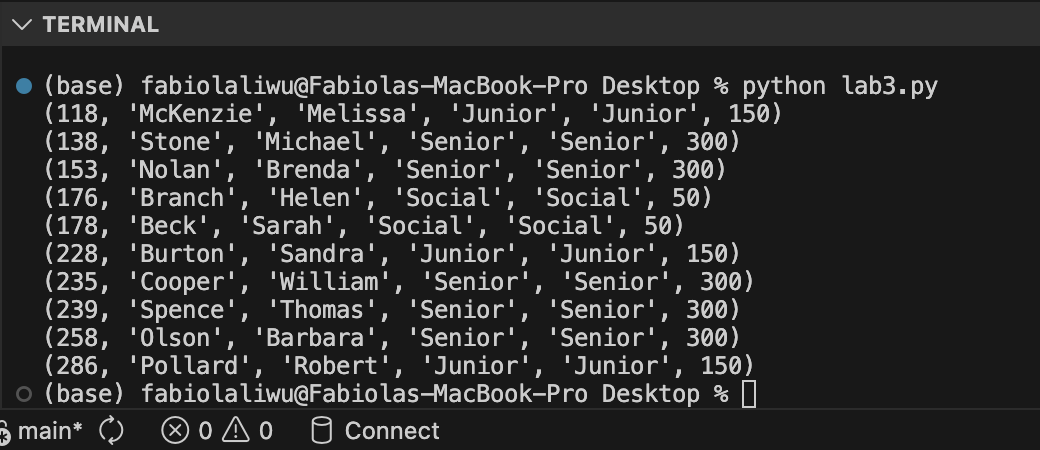Image resolution: width=1040 pixels, height=450 pixels.
Task: Click the Pollard Robert output row
Action: 398,366
